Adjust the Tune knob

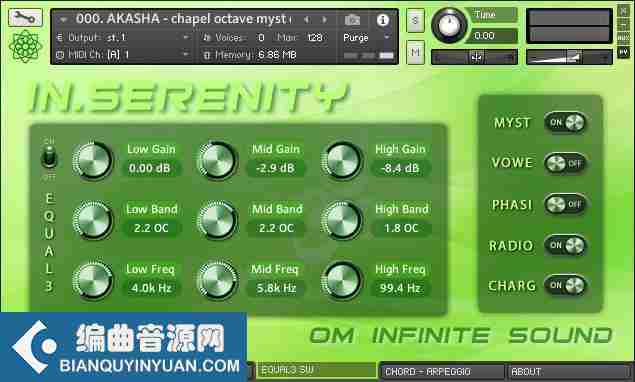coord(449,25)
